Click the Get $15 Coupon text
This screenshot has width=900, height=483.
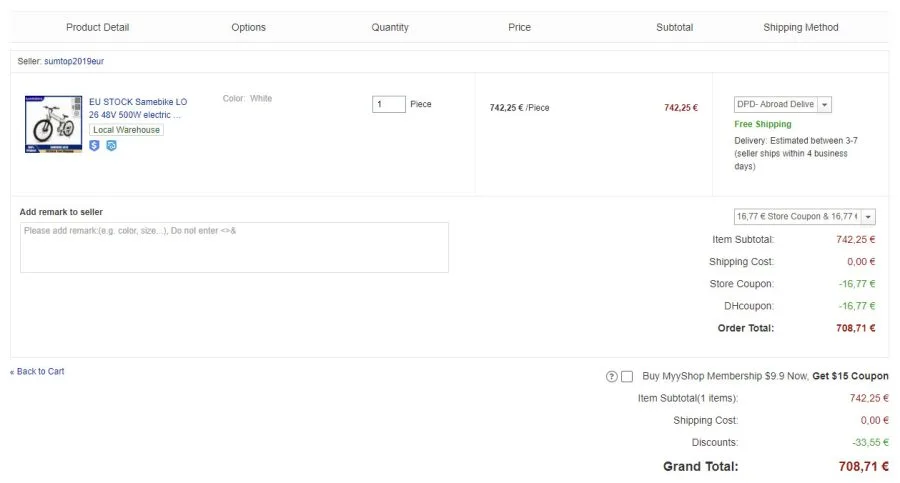click(x=850, y=377)
